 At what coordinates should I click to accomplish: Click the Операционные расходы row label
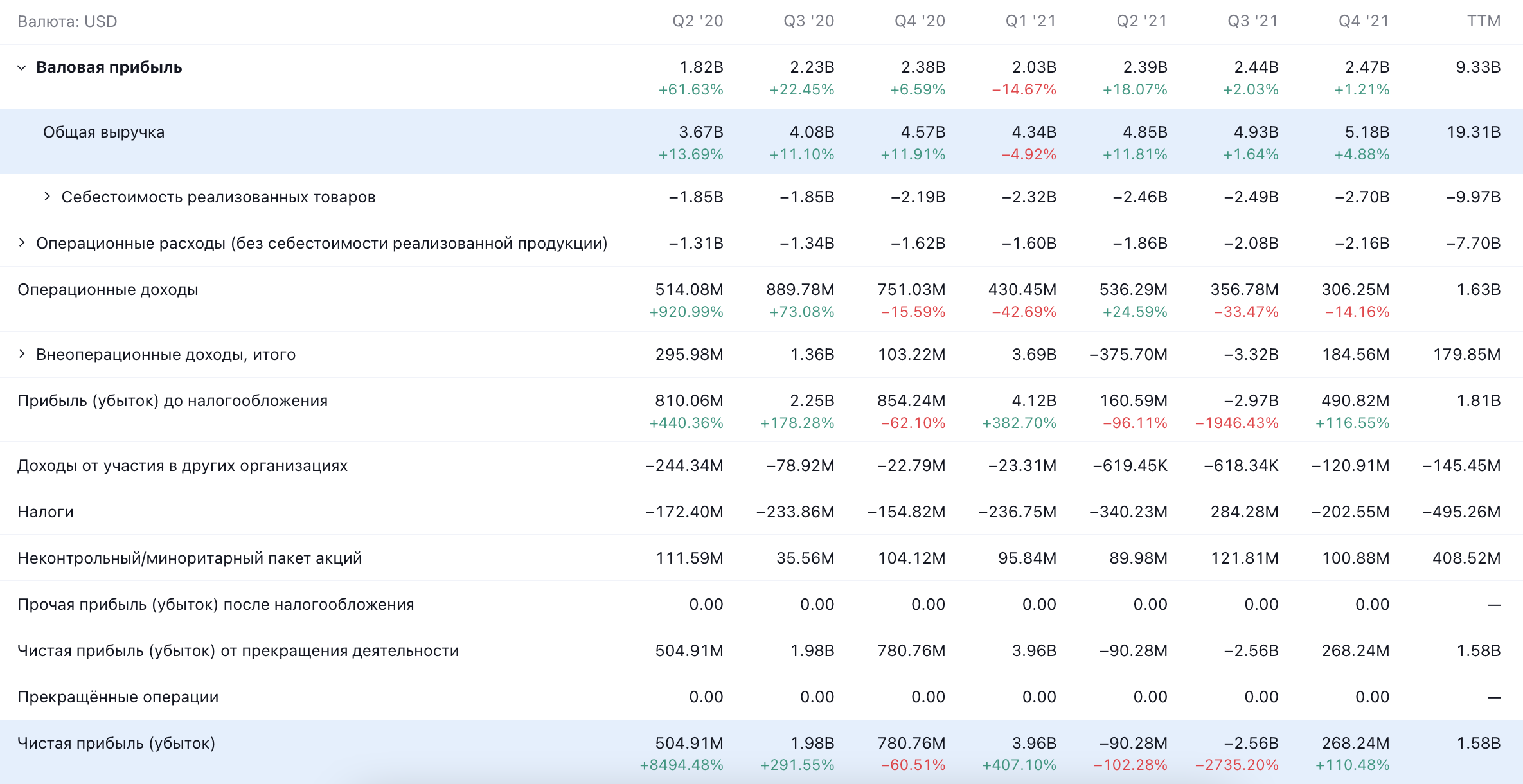[x=322, y=243]
